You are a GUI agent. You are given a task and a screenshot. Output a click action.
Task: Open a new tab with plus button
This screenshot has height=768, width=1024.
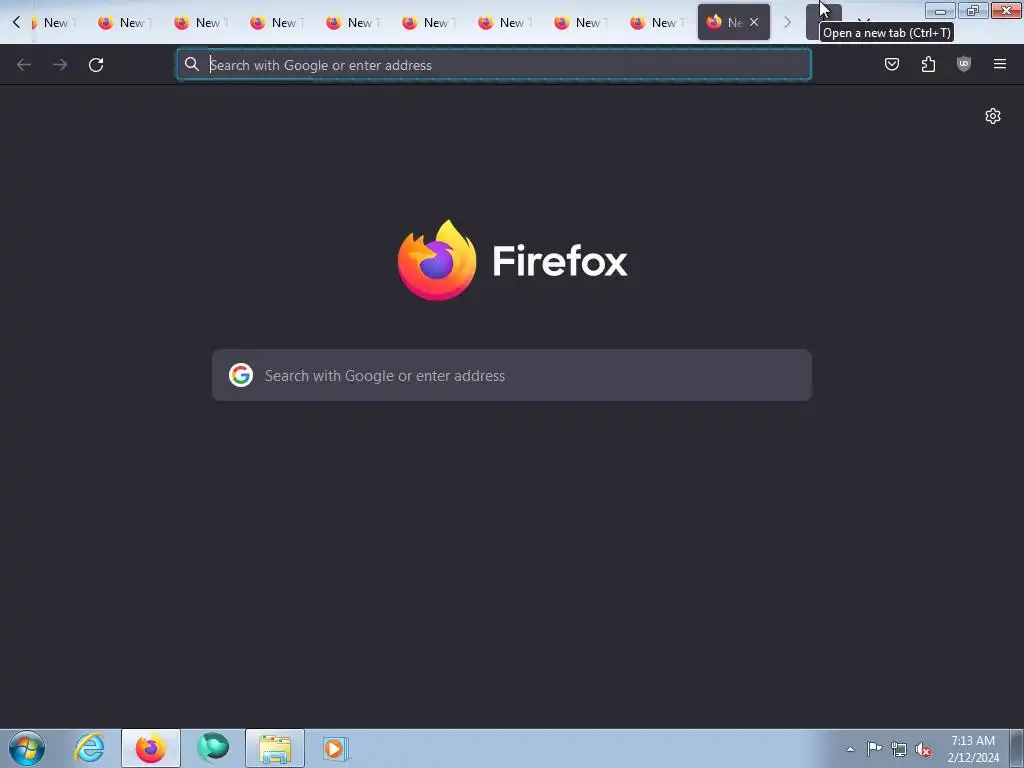coord(824,22)
